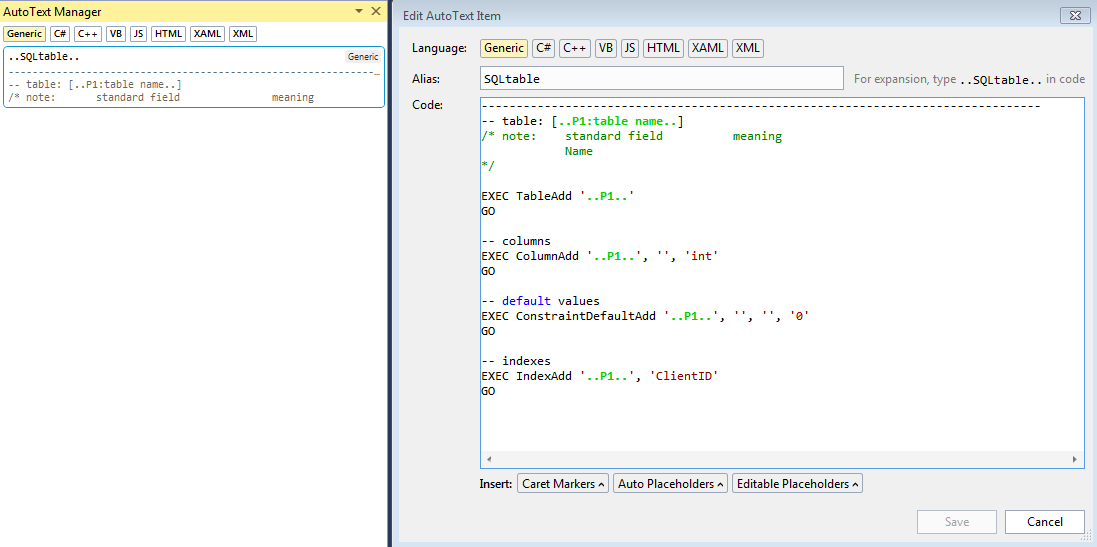
Task: Click inside the Code editor area
Action: click(x=782, y=283)
